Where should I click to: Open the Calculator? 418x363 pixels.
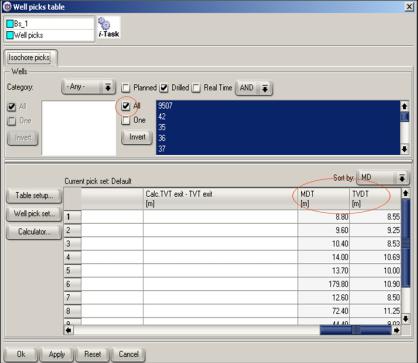tap(34, 231)
